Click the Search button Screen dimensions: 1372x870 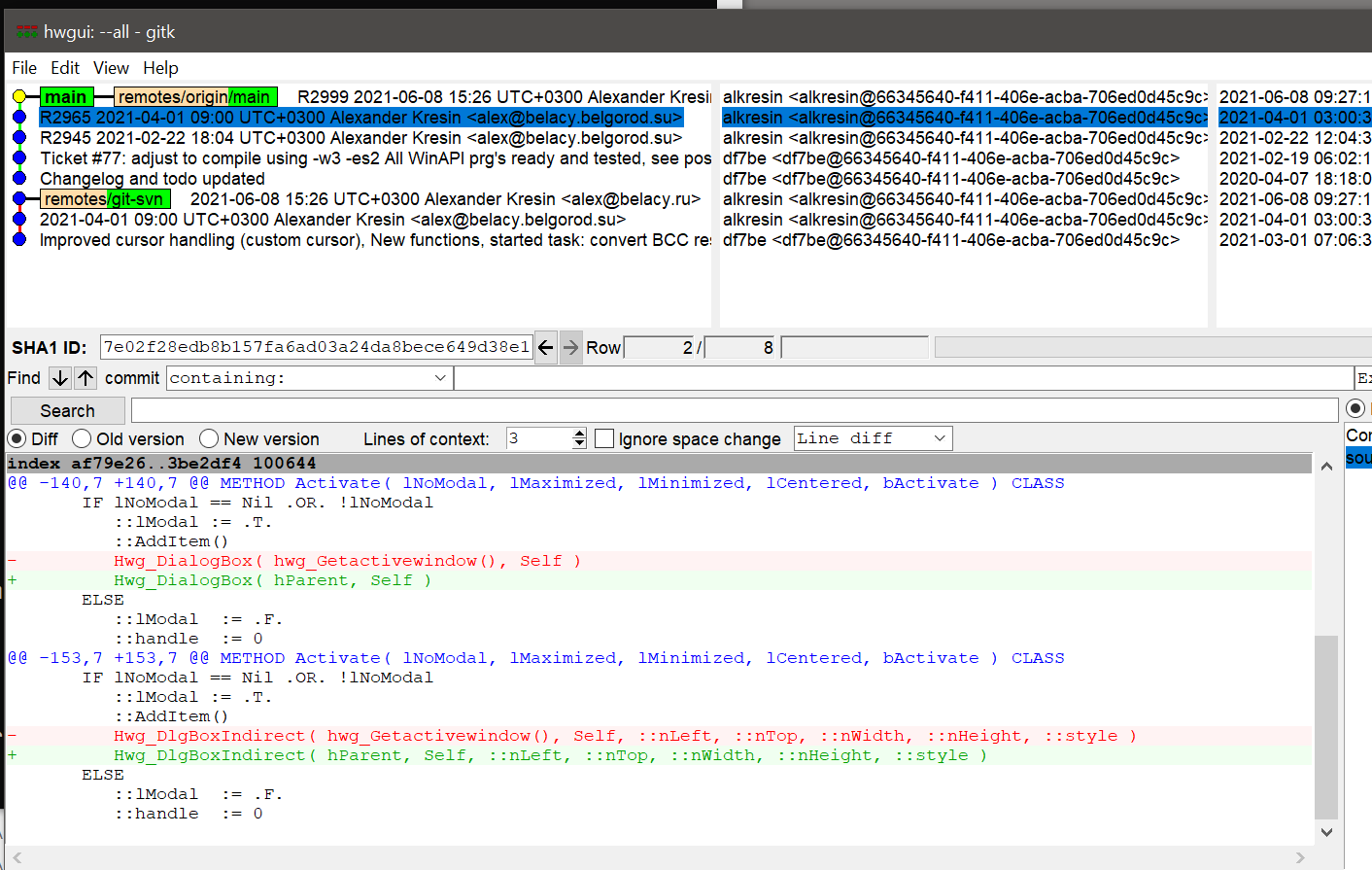pos(67,410)
